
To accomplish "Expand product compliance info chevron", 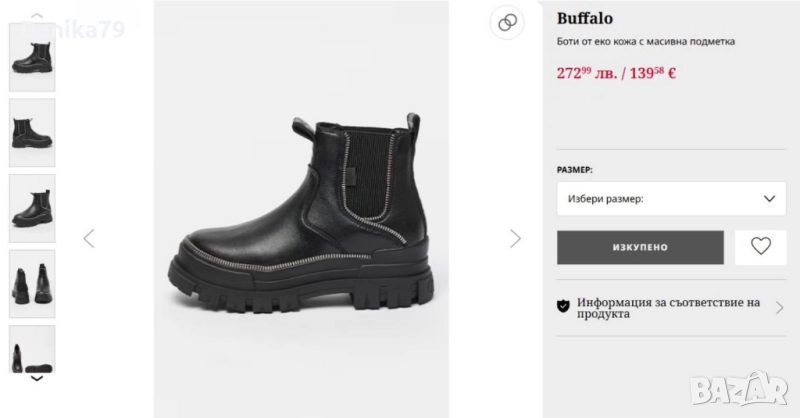I will 779,307.
